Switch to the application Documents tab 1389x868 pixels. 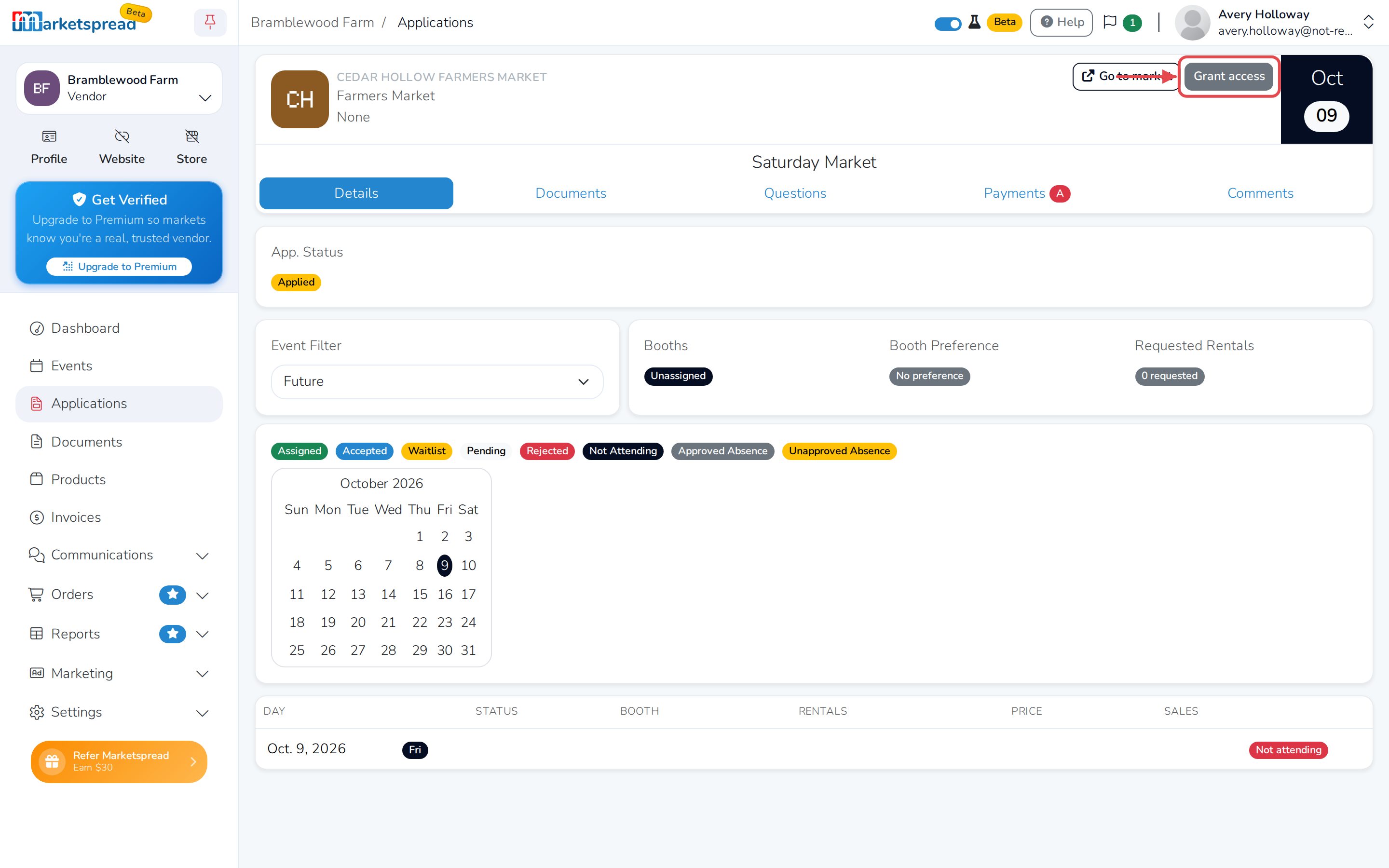click(571, 193)
